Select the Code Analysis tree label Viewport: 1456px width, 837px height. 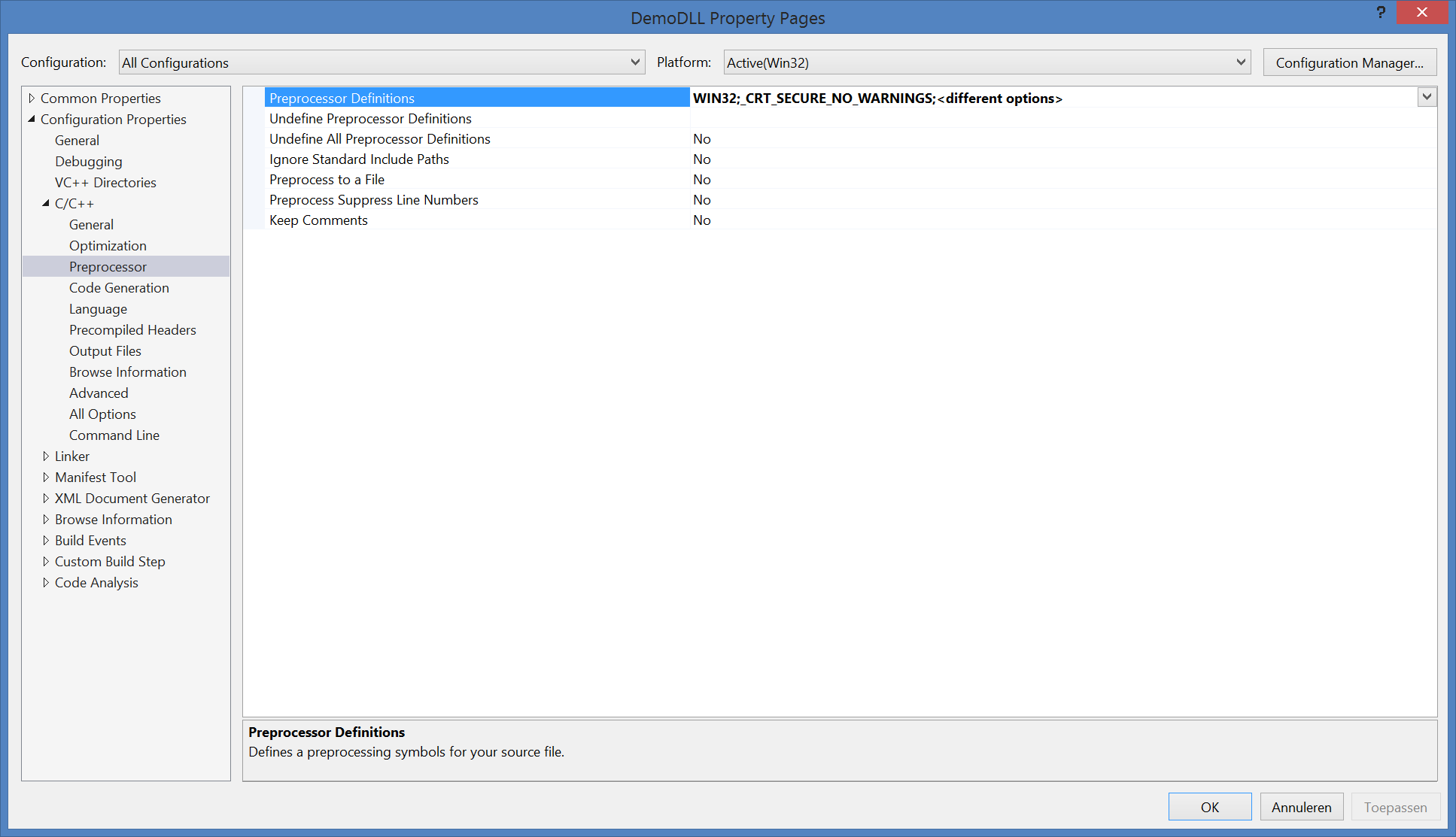coord(96,582)
